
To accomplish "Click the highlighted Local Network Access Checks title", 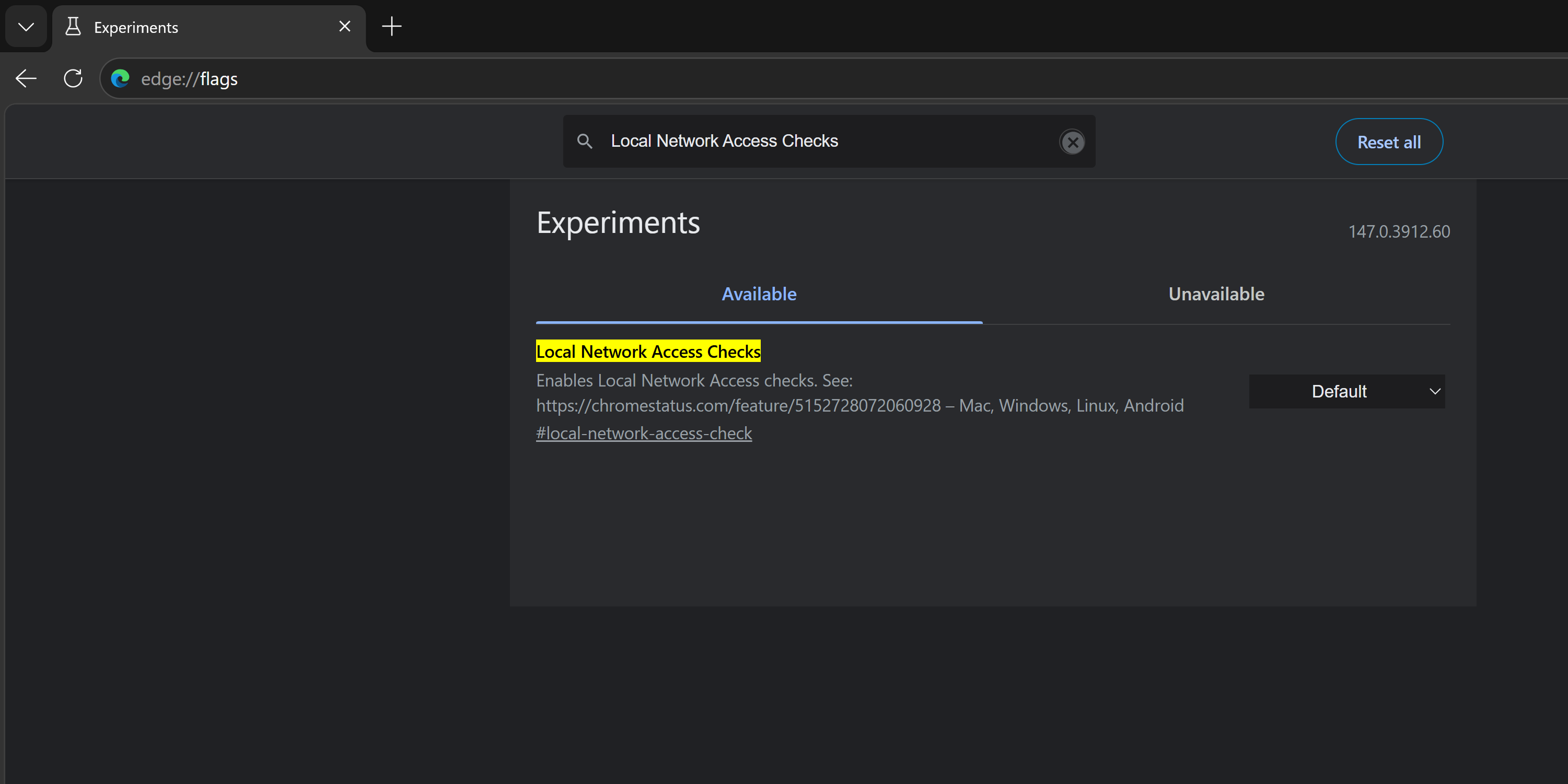I will pyautogui.click(x=648, y=352).
